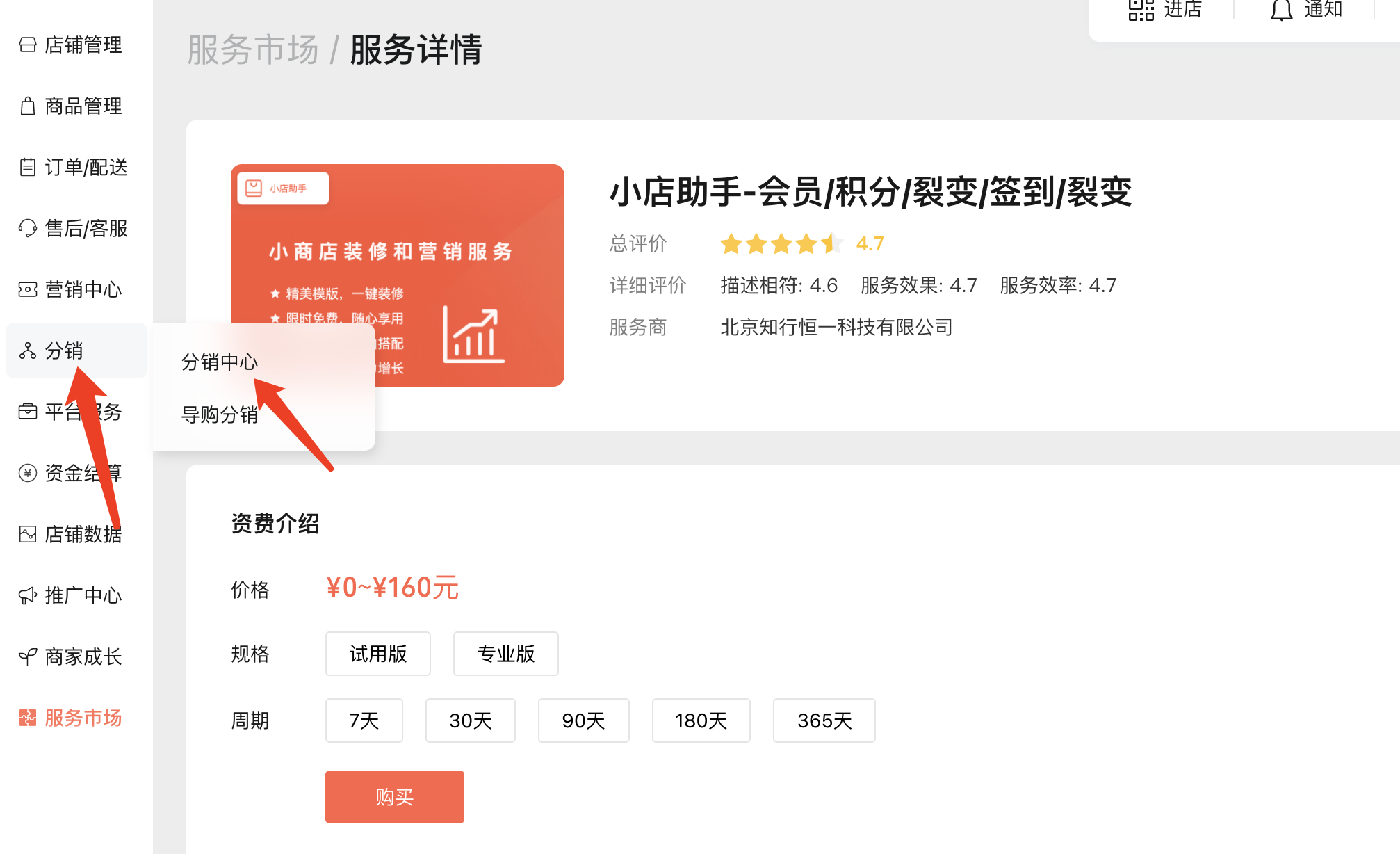1400x854 pixels.
Task: Click the 进店 QR code icon
Action: coord(1141,10)
